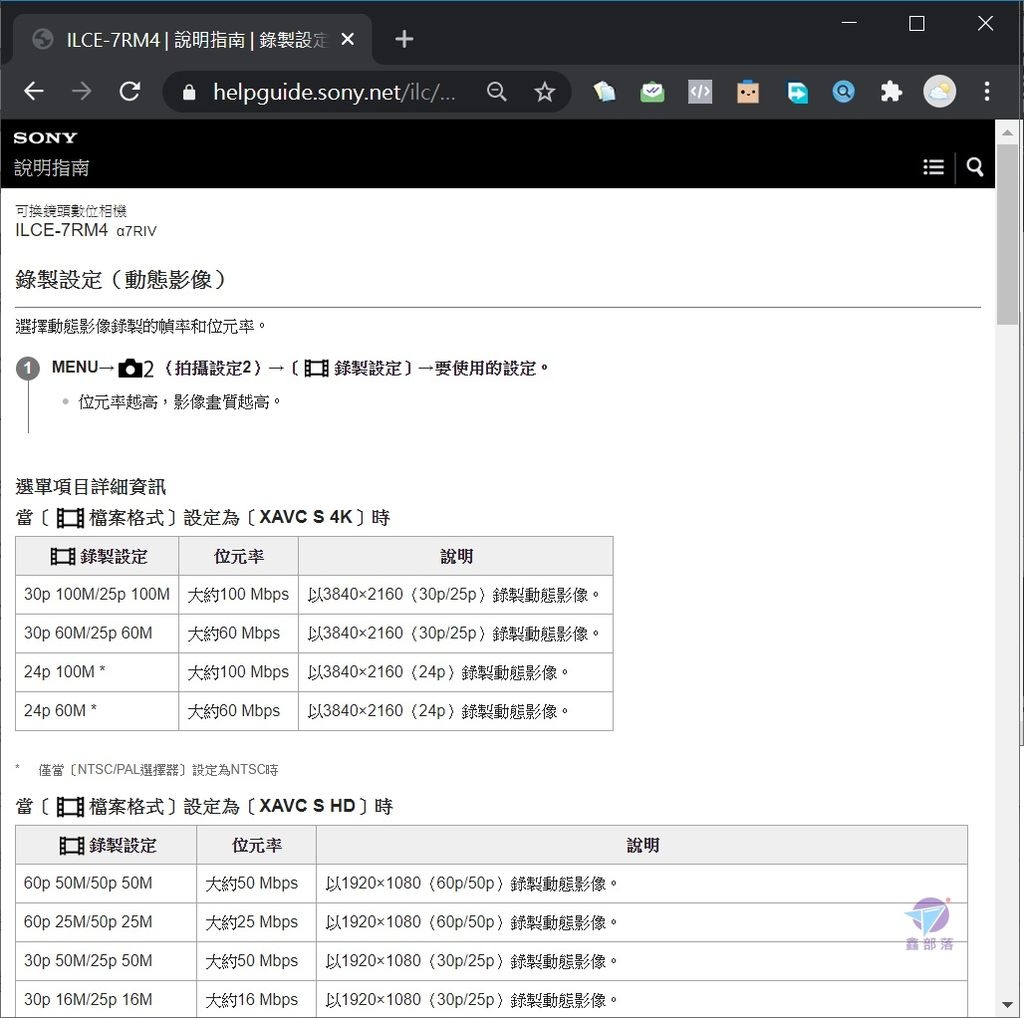Open the 說明指南 header link
This screenshot has width=1024, height=1018.
[x=52, y=168]
